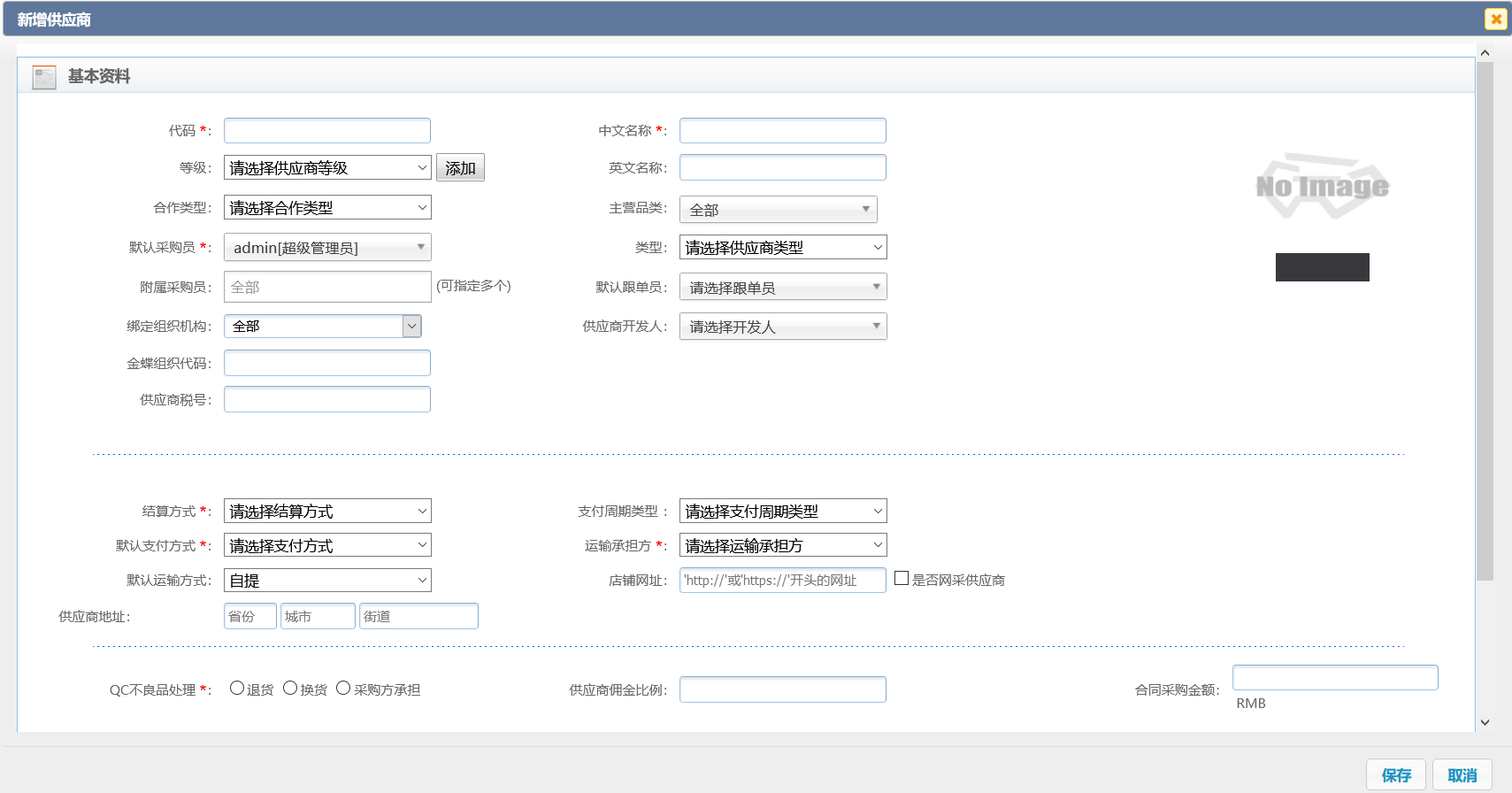Screen dimensions: 1512x793
Task: Close the new supplier dialog
Action: pyautogui.click(x=1495, y=19)
